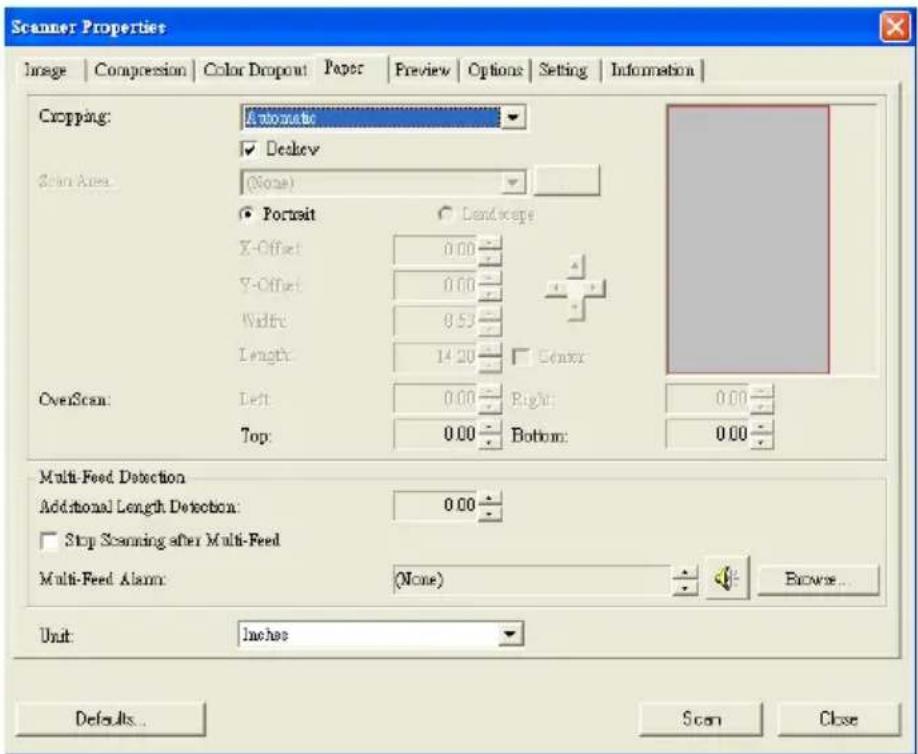
Task: Decrease the OverScan Bottom value
Action: pos(762,442)
